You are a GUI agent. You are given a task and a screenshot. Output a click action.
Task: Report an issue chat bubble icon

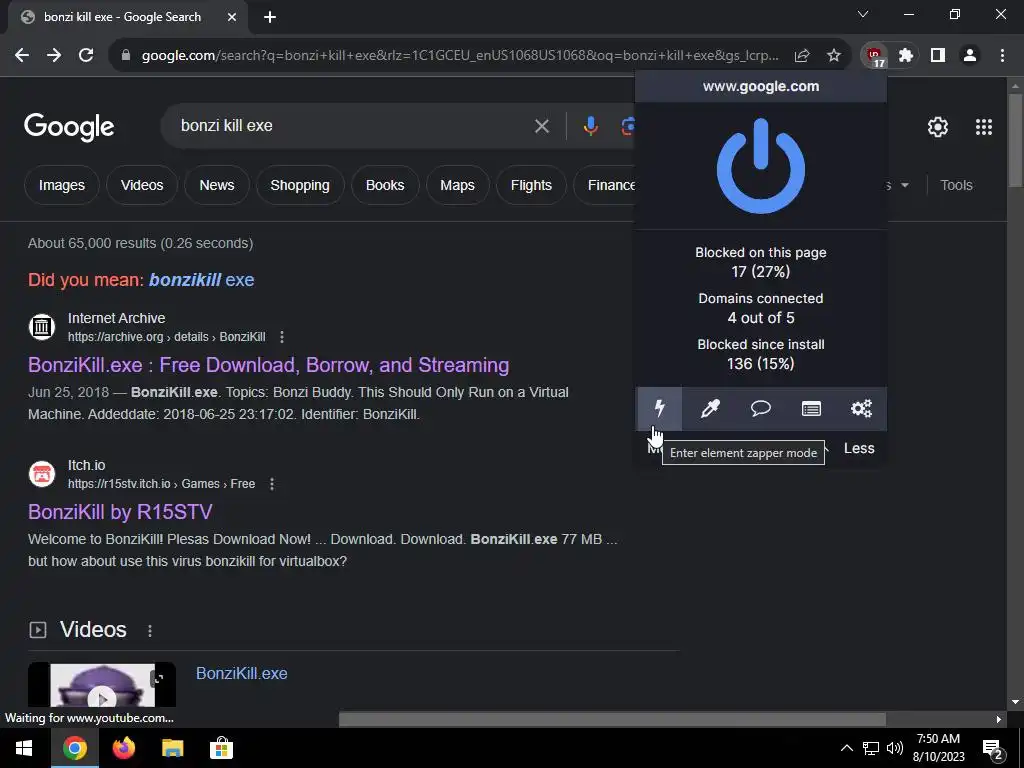761,409
